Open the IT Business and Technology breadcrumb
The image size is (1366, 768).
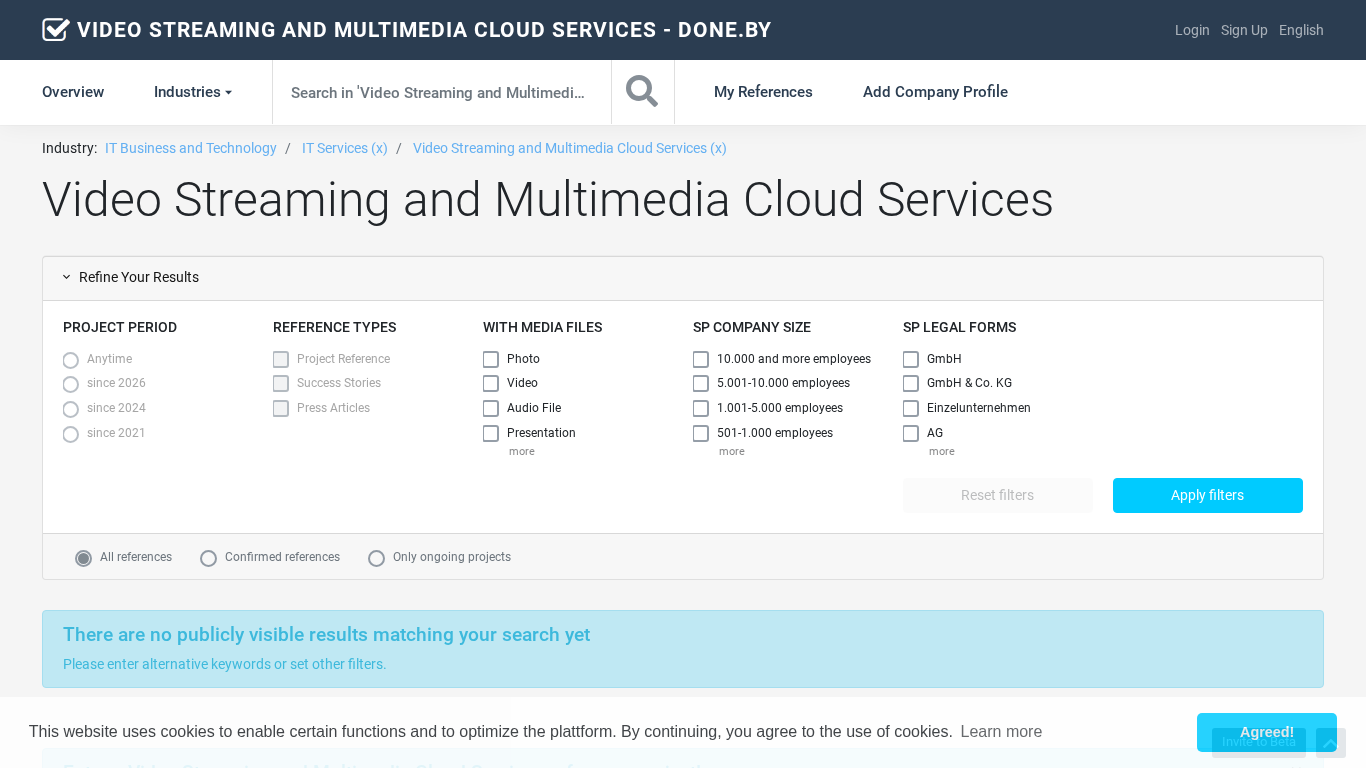click(x=191, y=148)
